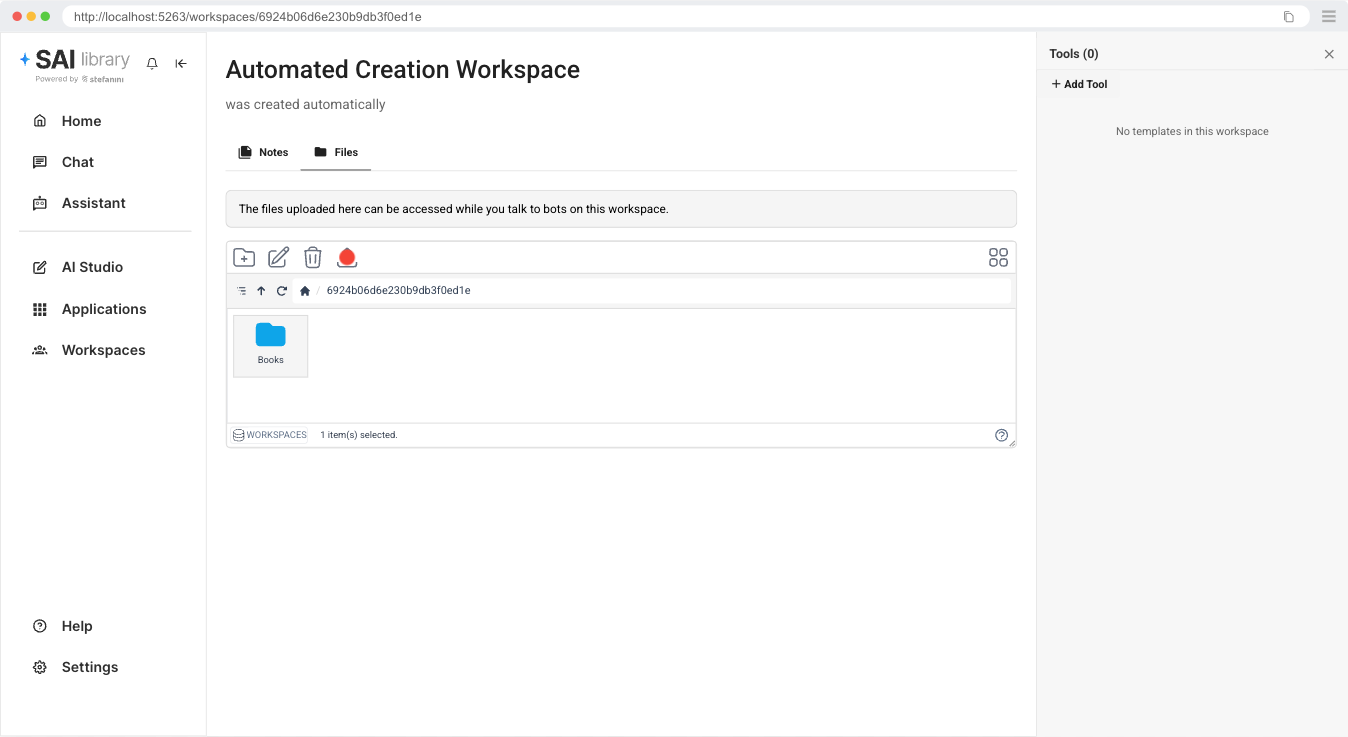Click the WORKSPACES storage selector

click(x=269, y=434)
